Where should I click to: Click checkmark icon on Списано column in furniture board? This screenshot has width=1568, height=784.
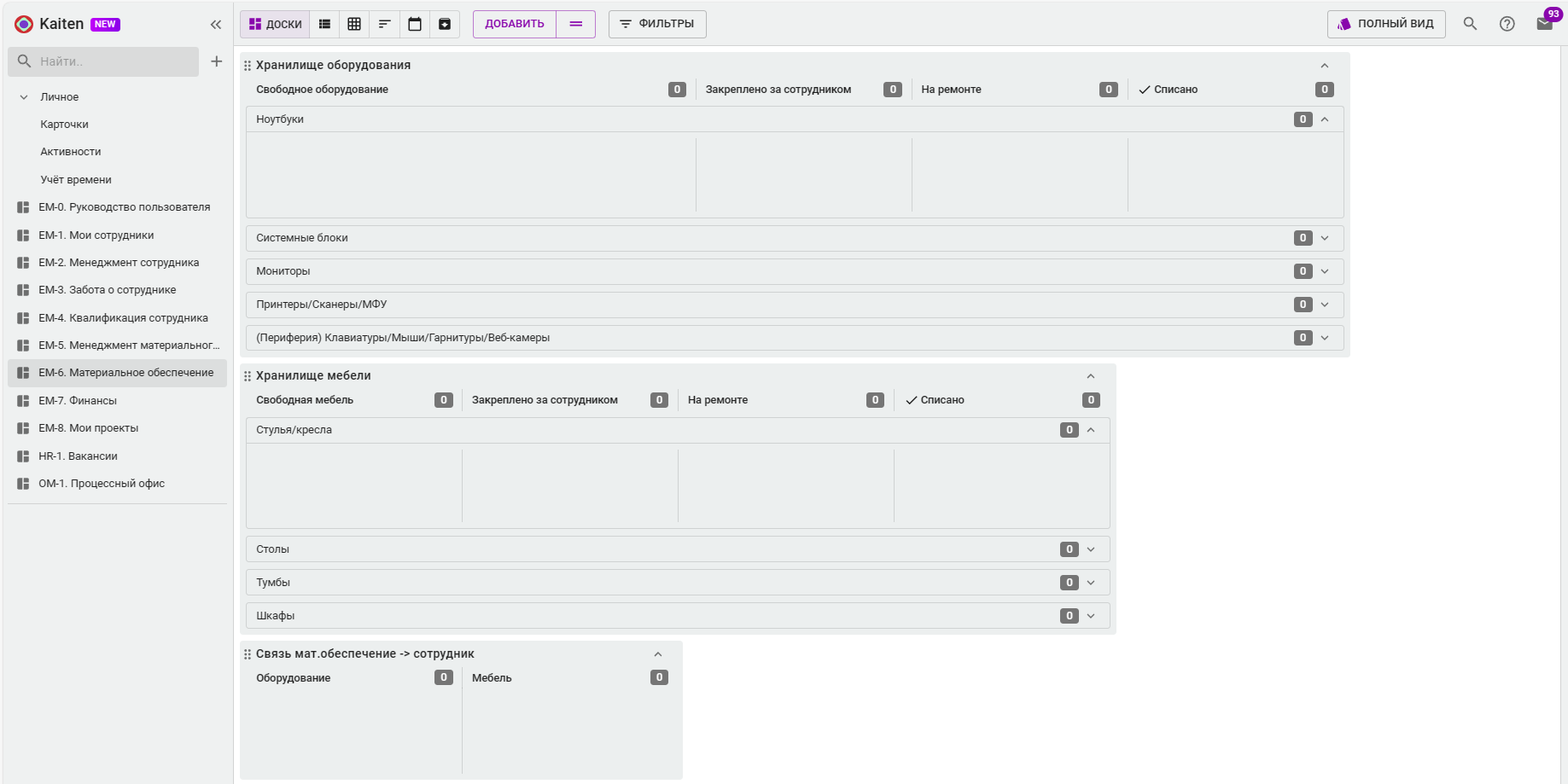point(912,400)
